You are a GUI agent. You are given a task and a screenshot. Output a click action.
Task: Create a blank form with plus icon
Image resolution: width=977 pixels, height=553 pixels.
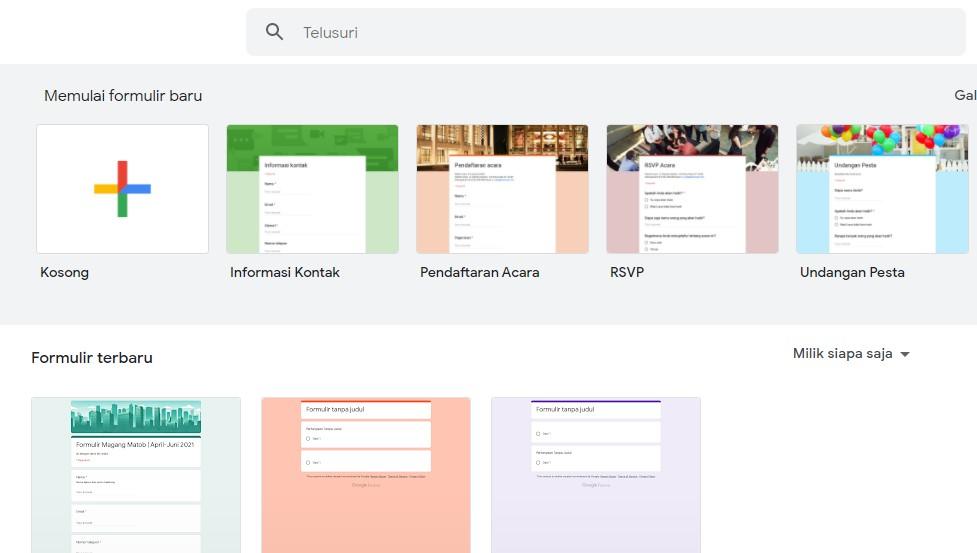pyautogui.click(x=122, y=189)
